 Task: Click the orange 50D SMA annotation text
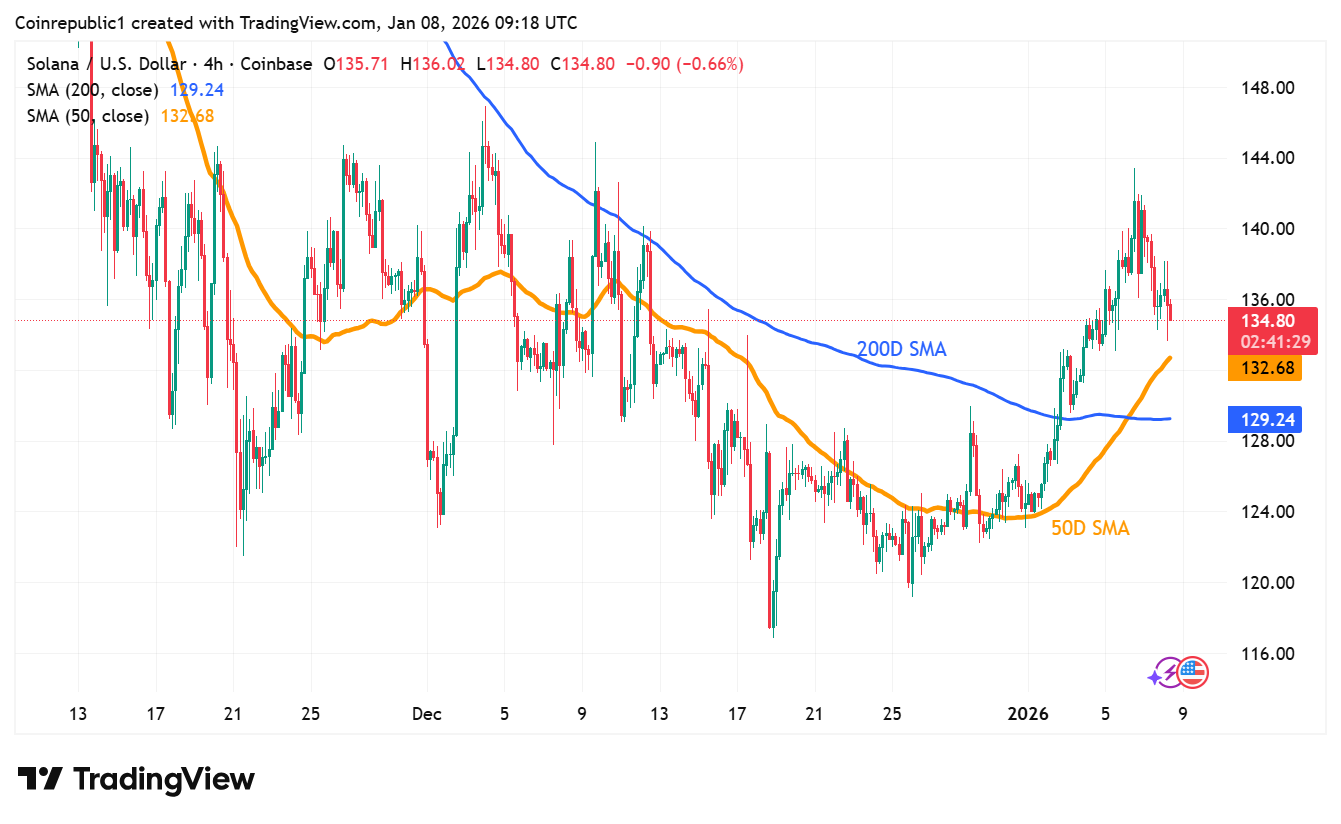point(1090,529)
